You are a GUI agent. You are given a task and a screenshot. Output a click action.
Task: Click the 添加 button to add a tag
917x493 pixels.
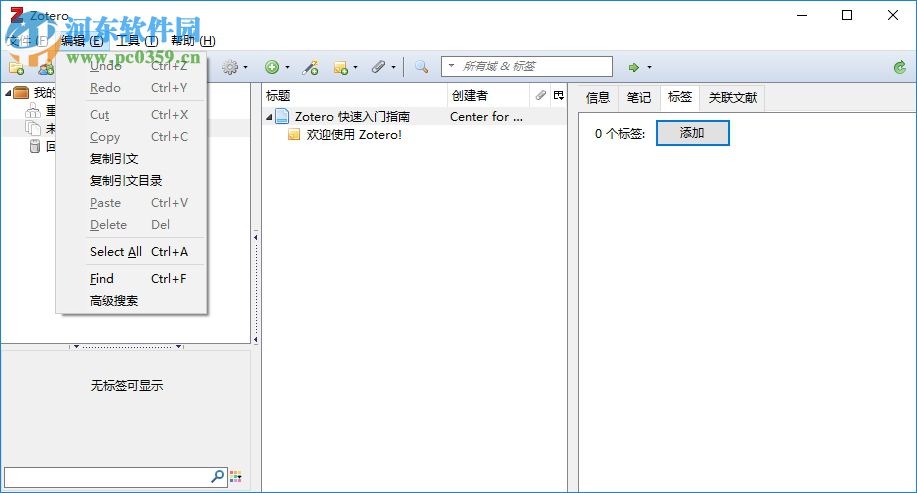[x=692, y=133]
